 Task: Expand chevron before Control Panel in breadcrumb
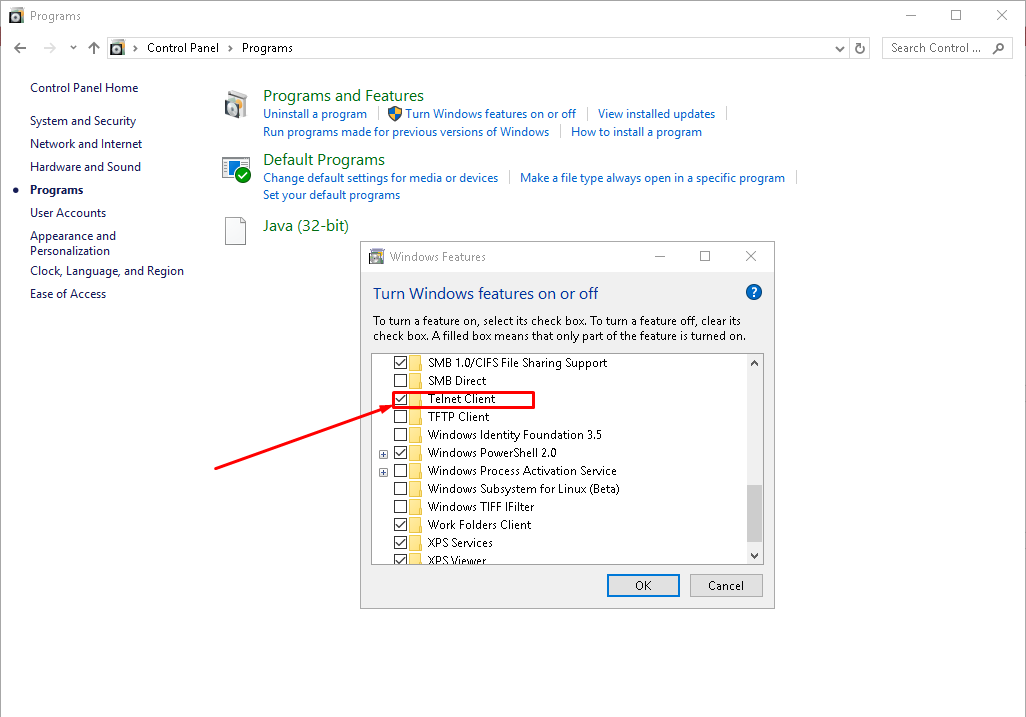pos(135,48)
